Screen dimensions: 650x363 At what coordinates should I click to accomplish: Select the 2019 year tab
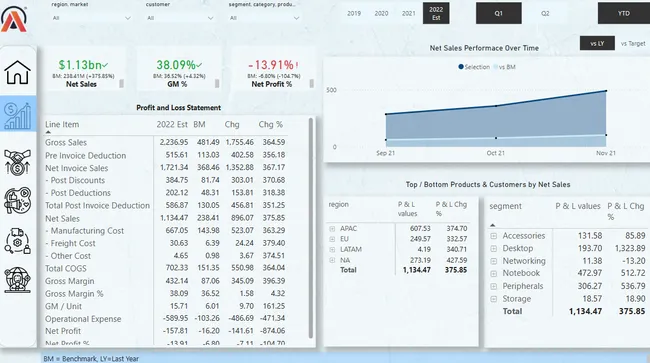[x=354, y=13]
